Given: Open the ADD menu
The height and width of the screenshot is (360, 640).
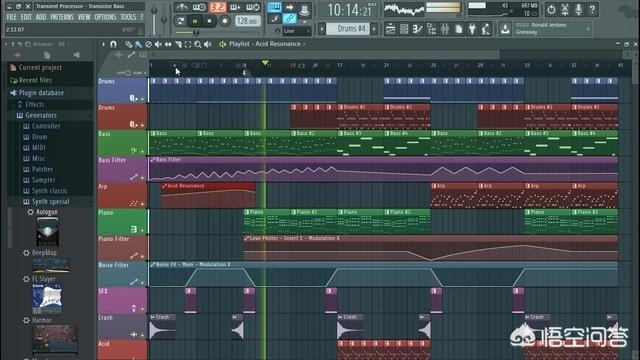Looking at the screenshot, I should tap(41, 17).
